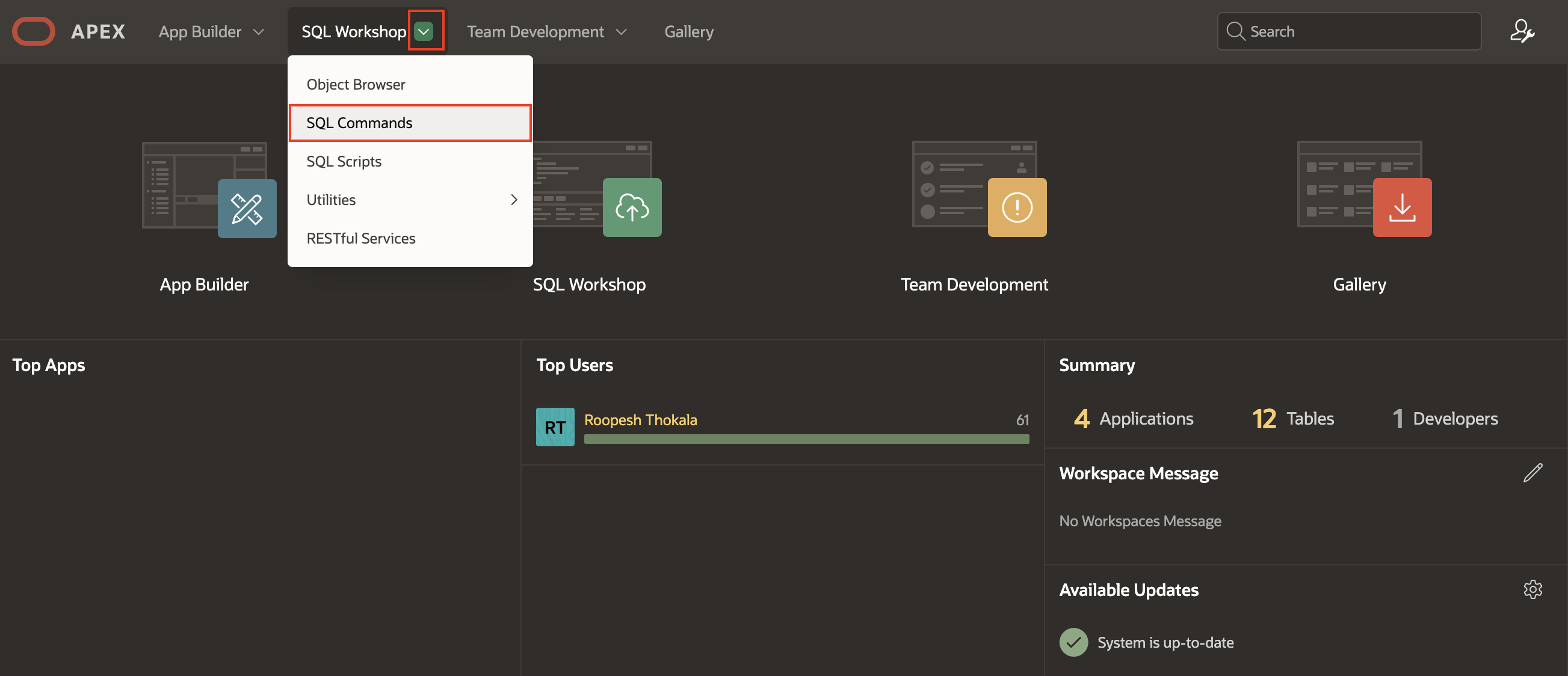Collapse the SQL Workshop dropdown arrow
The width and height of the screenshot is (1568, 676).
point(424,31)
